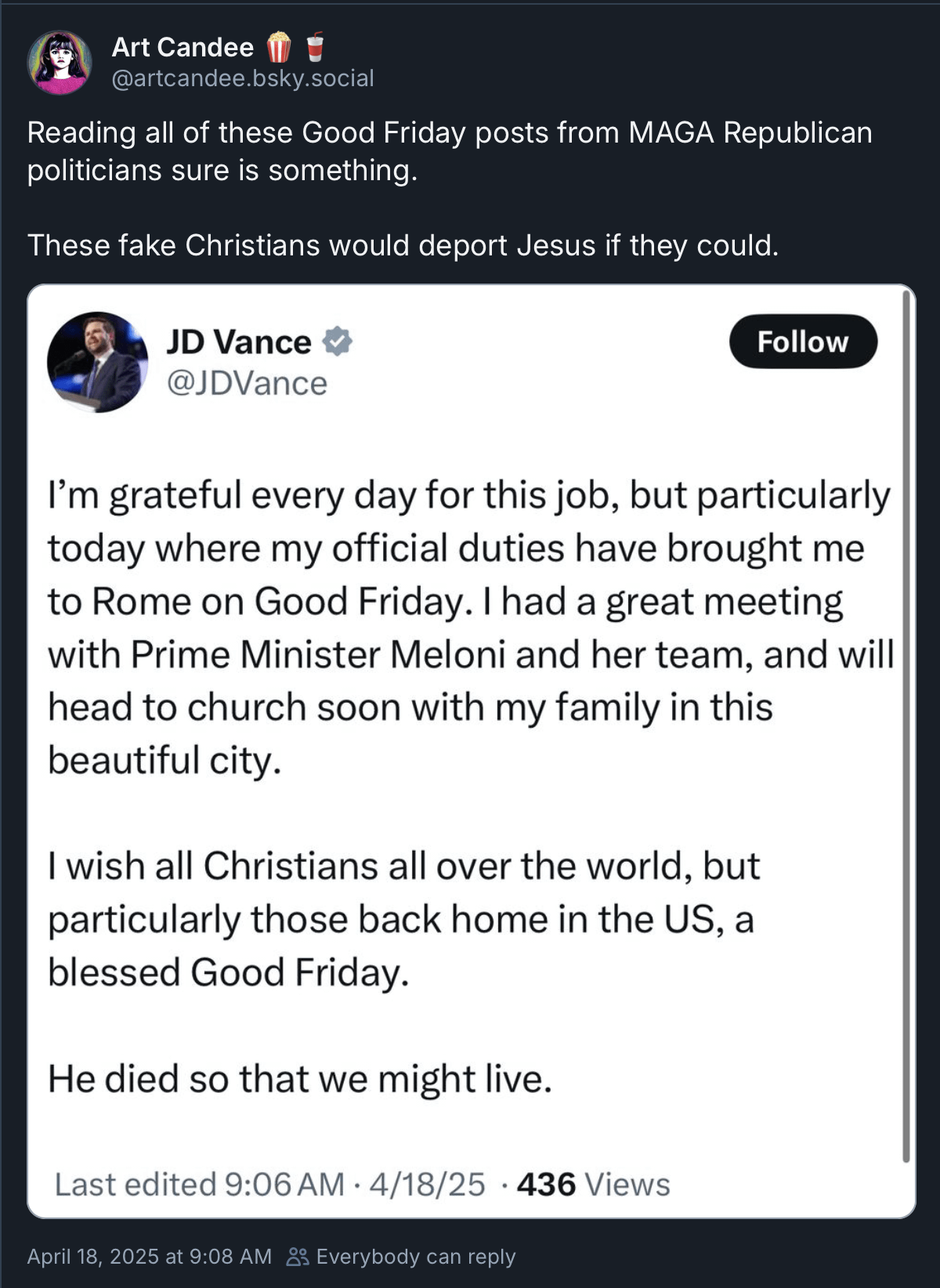Click the tweet paragraph mentioning Prime Minister Meloni
Viewport: 940px width, 1288px height.
pyautogui.click(x=470, y=628)
